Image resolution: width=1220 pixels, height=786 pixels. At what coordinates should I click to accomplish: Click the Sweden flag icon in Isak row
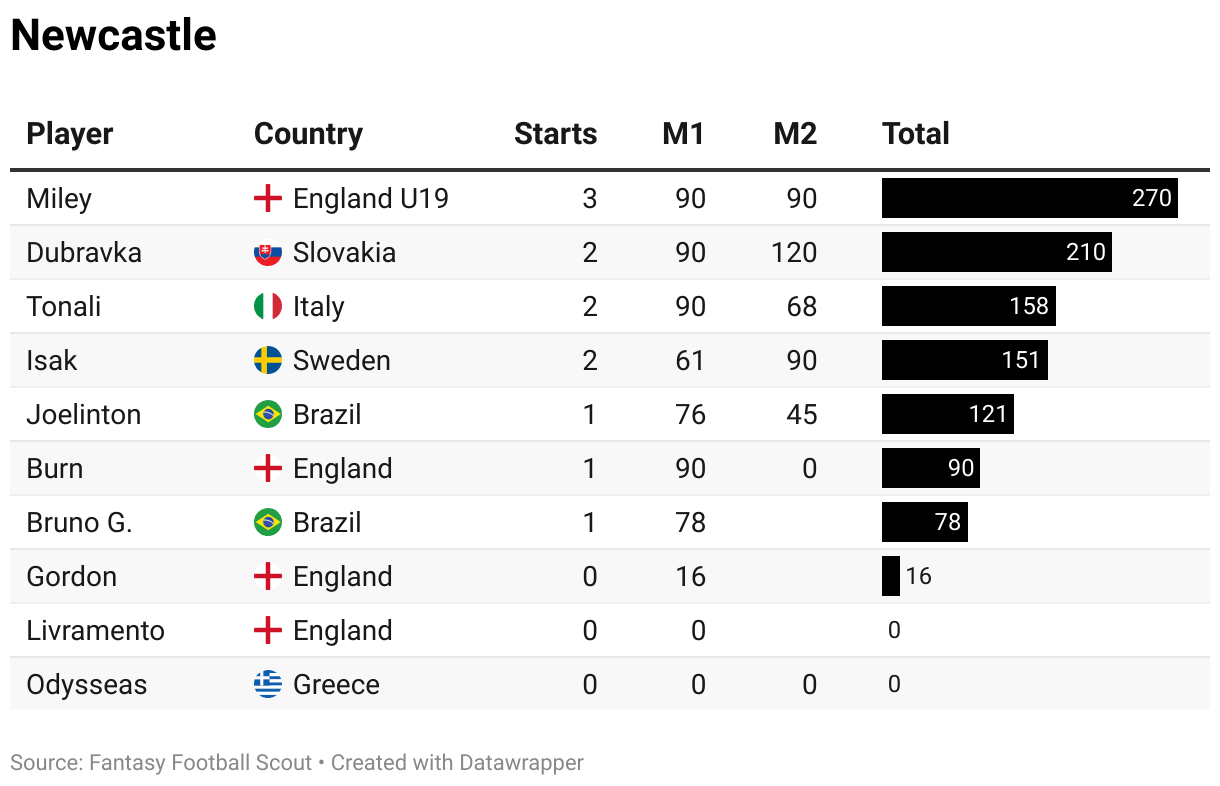[268, 361]
